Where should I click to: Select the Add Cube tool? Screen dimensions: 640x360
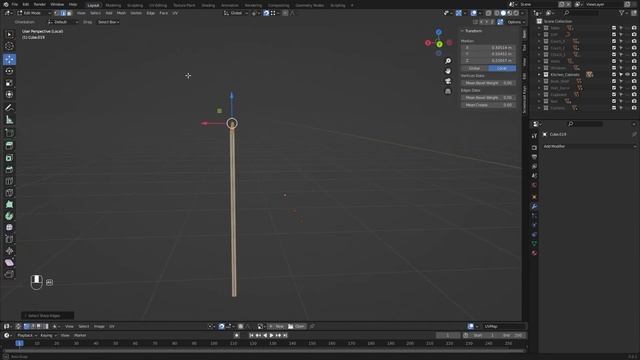coord(9,133)
